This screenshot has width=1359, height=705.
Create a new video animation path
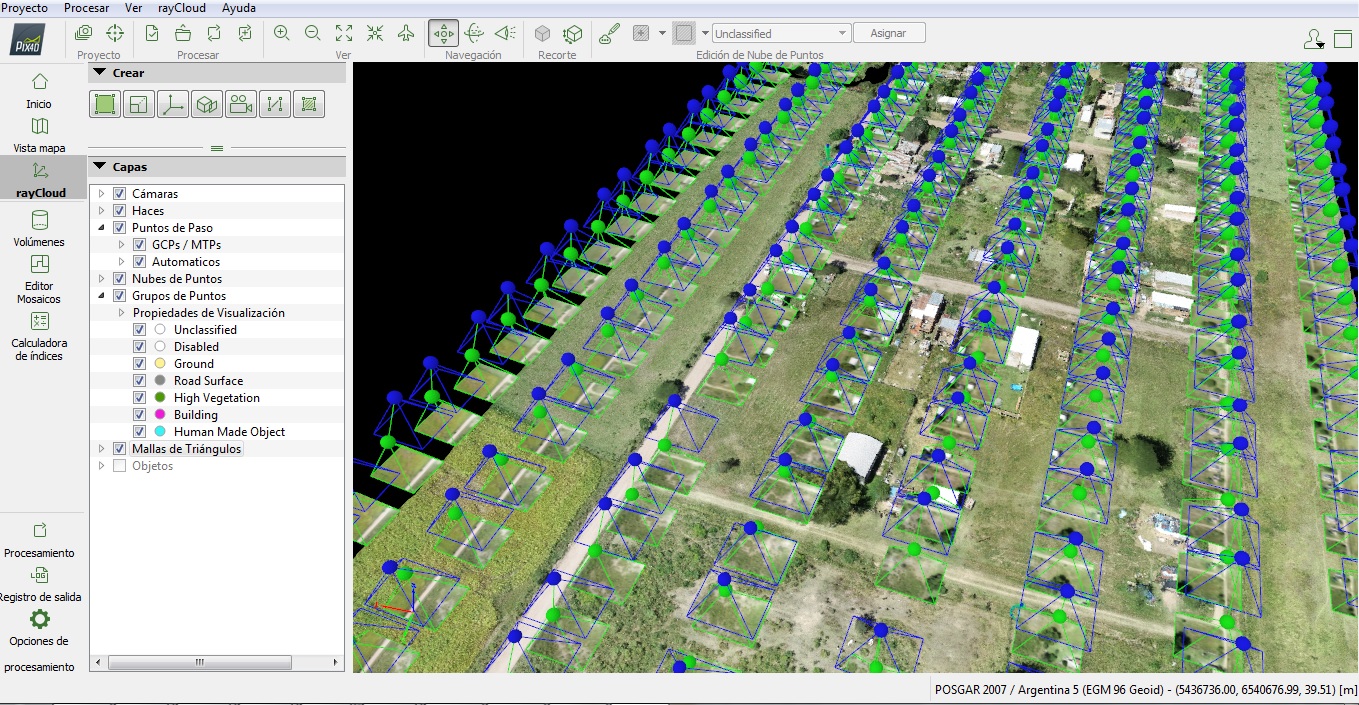(240, 104)
